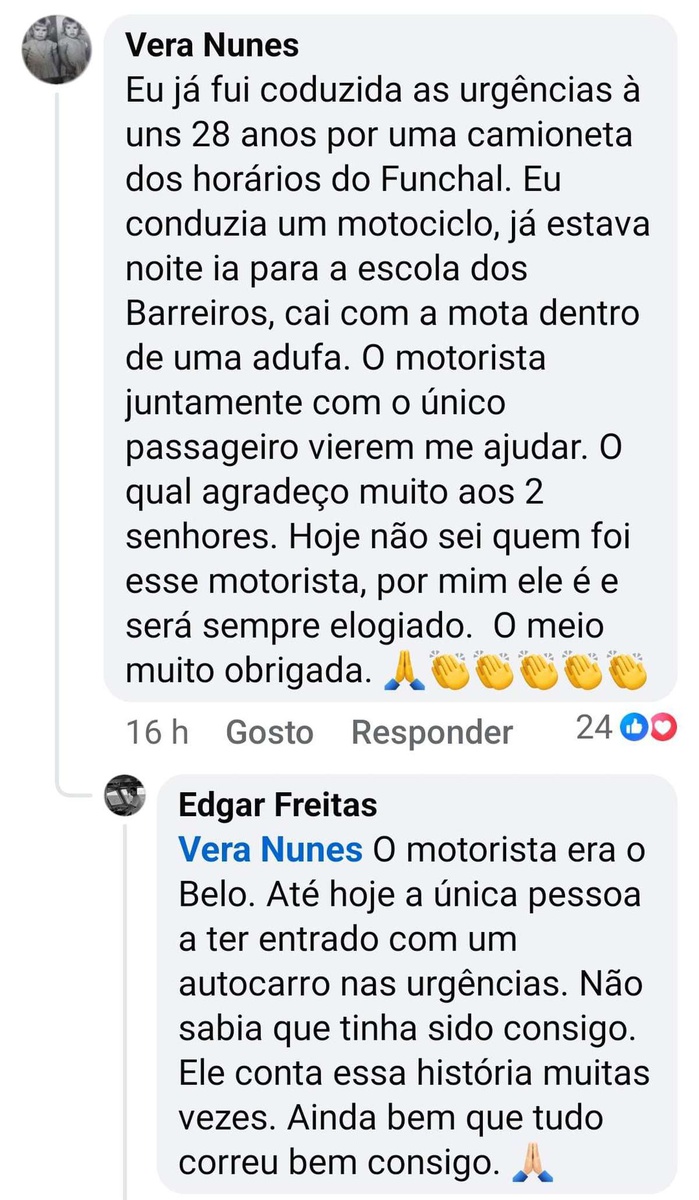The image size is (699, 1200).
Task: Click the thread line below Edgar's avatar
Action: tap(126, 1000)
